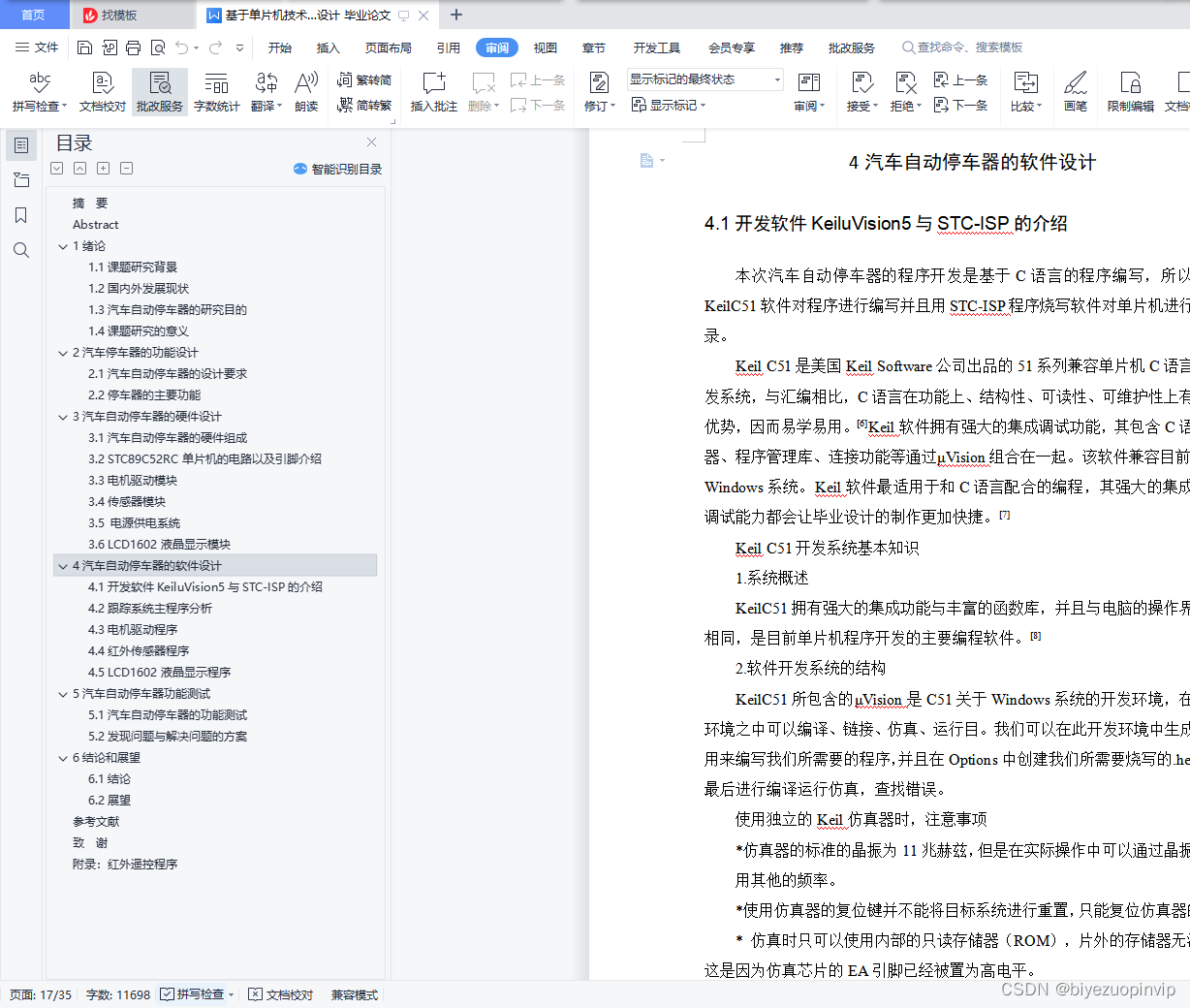Click 智能识别目录 button
The image size is (1190, 1008).
click(337, 169)
